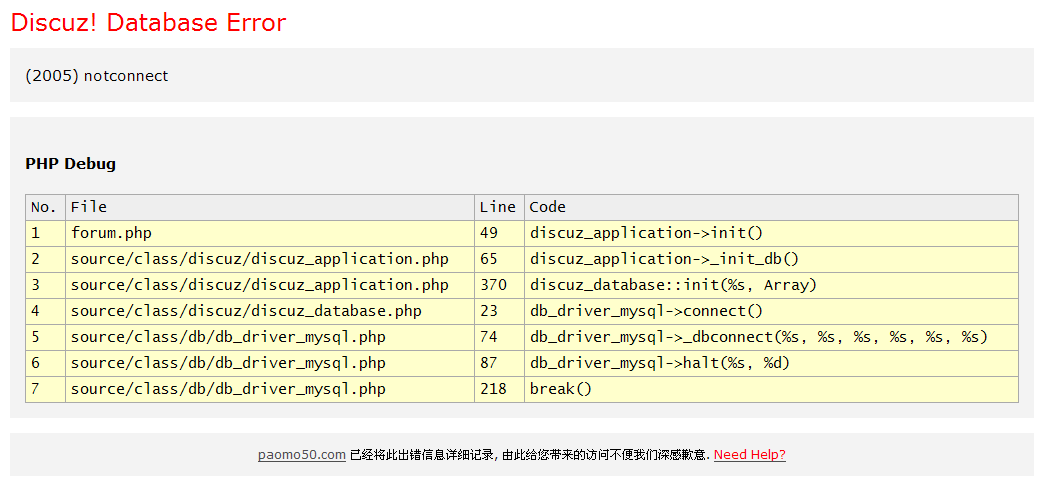This screenshot has width=1053, height=494.
Task: Click the Chinese error-logged apology text
Action: 530,454
